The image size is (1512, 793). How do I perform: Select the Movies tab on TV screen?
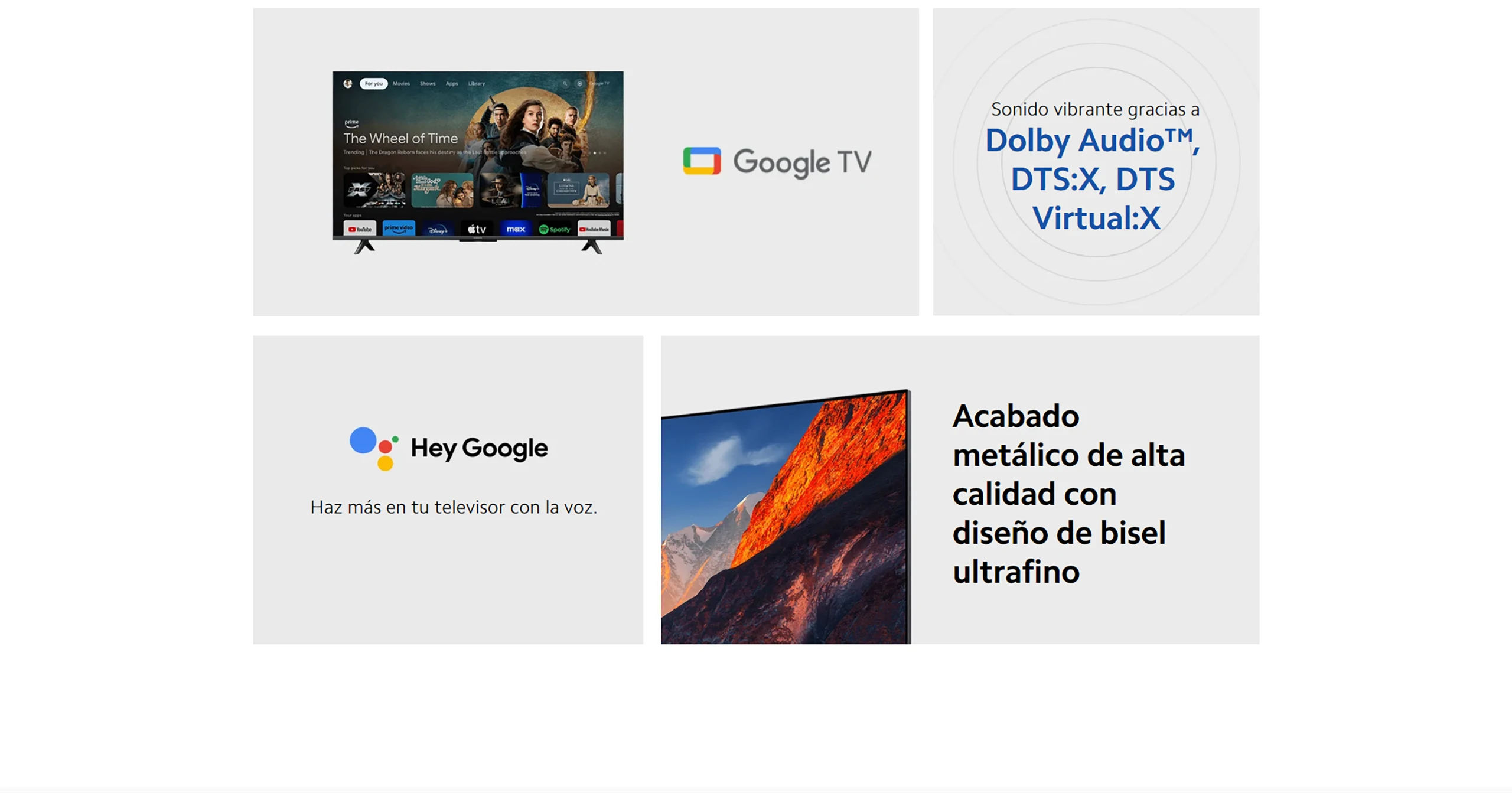pos(401,84)
